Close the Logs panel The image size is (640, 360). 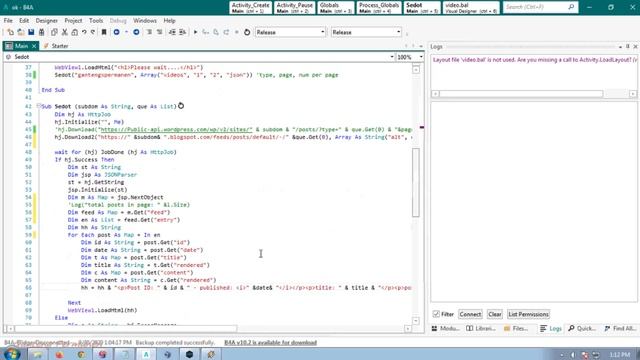636,47
